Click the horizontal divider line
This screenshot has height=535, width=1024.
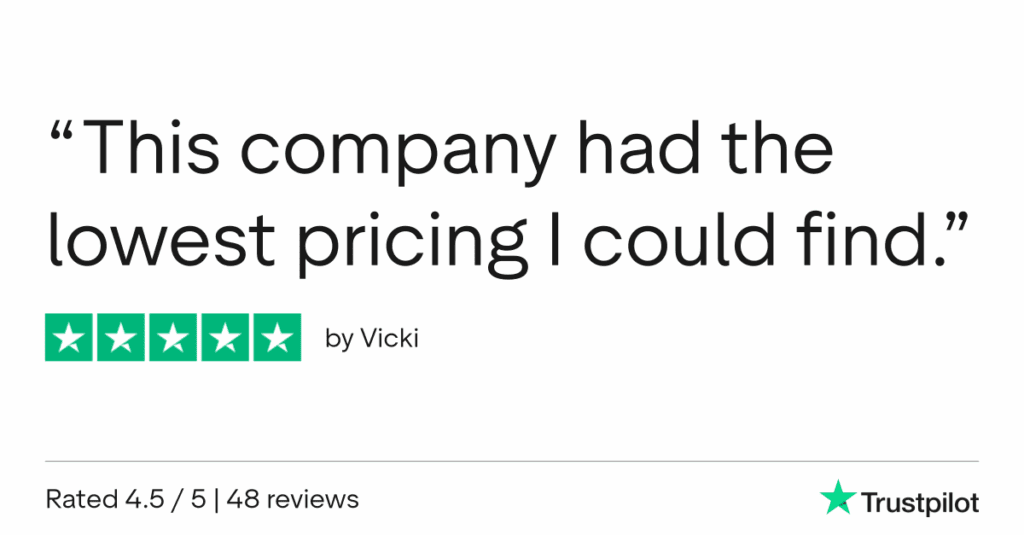click(512, 461)
